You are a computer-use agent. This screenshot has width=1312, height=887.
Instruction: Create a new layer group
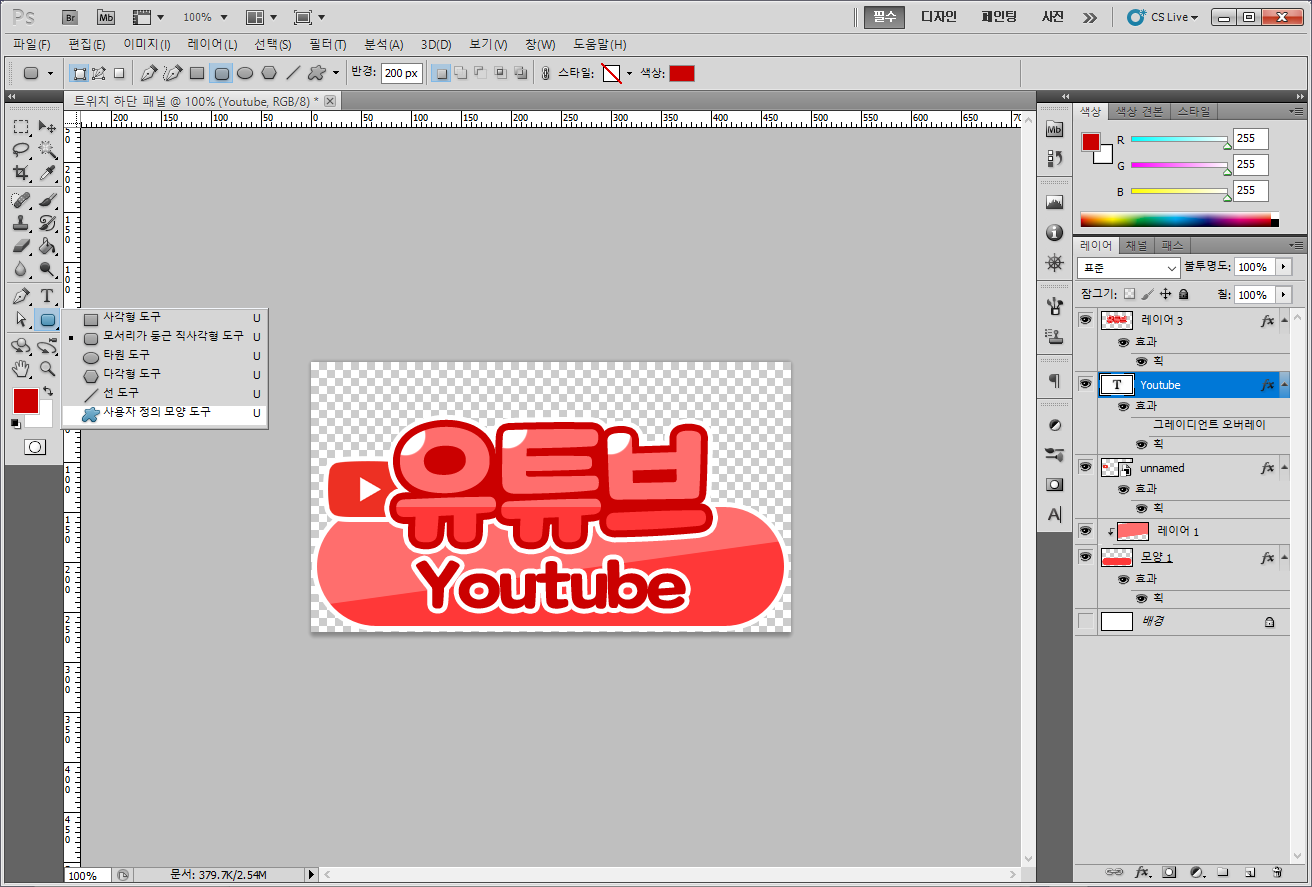(1222, 872)
